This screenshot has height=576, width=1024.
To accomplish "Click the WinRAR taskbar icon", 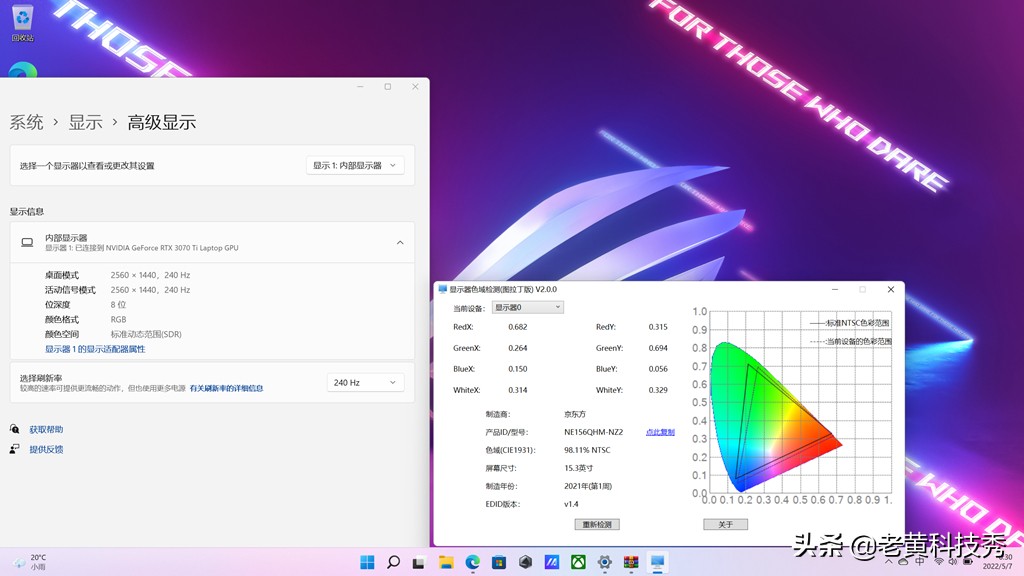I will click(631, 562).
